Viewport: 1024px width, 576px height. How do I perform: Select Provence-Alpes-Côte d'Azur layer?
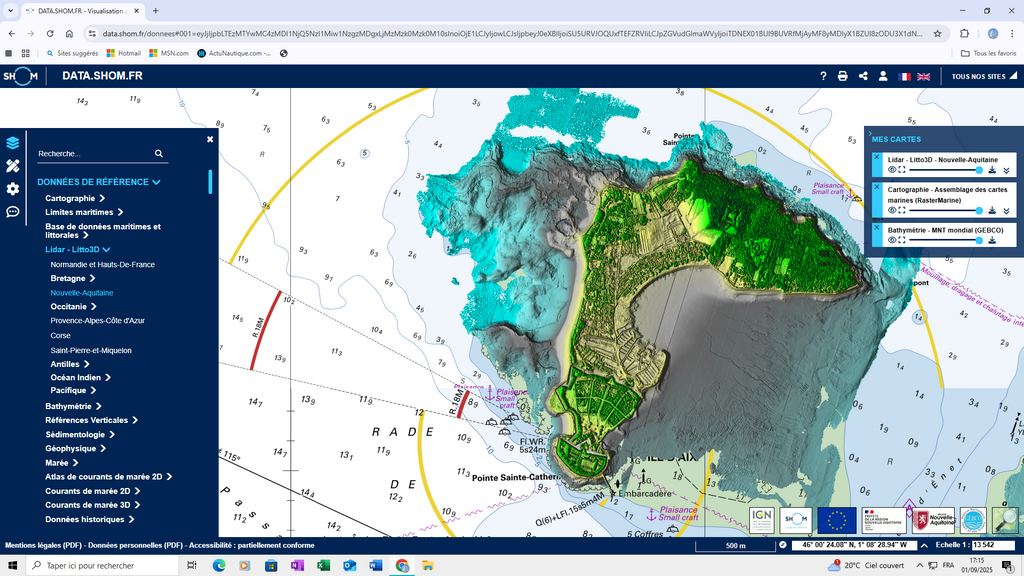pos(97,321)
